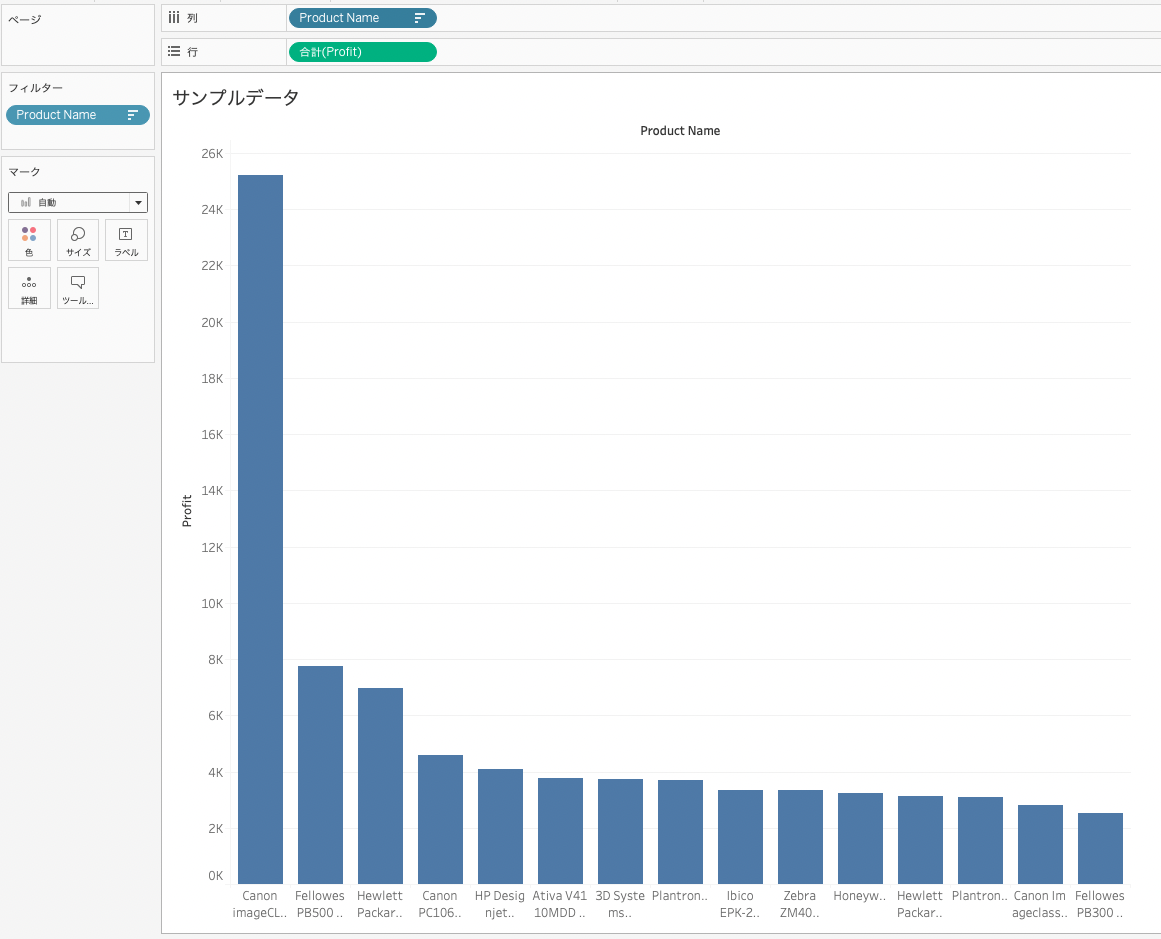Open the 自動 mark type combo box
Image resolution: width=1161 pixels, height=939 pixels.
(x=78, y=202)
